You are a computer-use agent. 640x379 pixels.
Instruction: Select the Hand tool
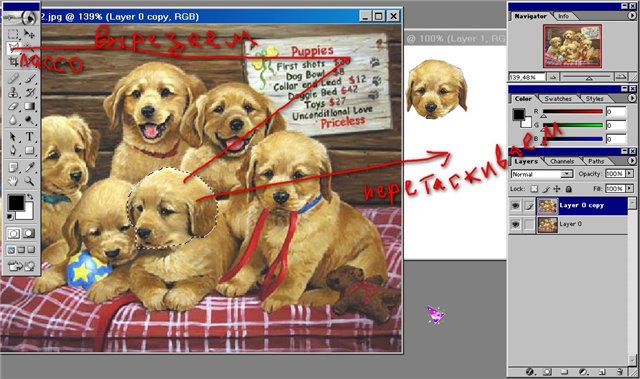click(13, 181)
